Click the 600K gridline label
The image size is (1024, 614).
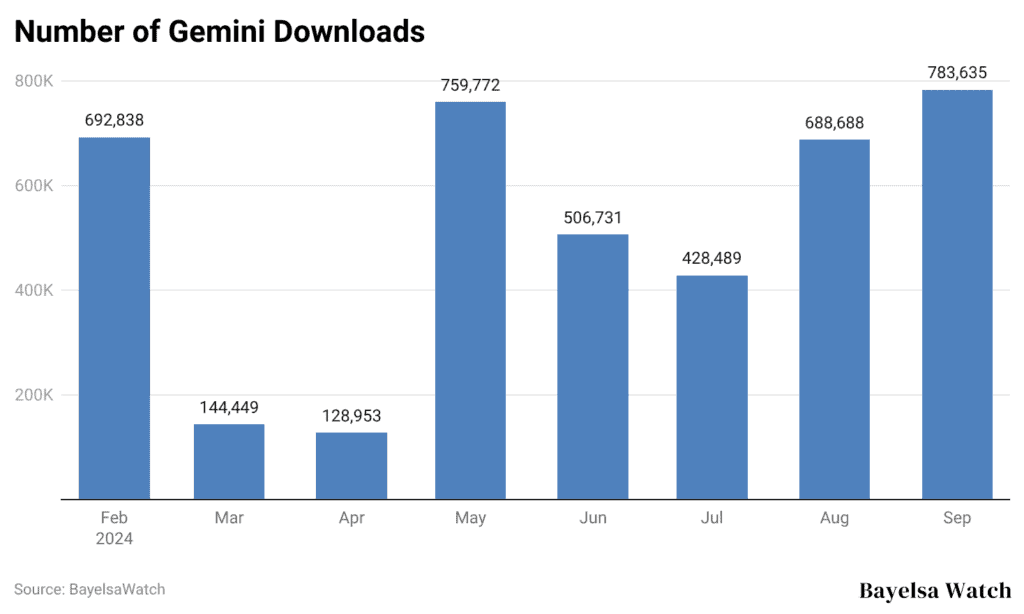point(33,185)
